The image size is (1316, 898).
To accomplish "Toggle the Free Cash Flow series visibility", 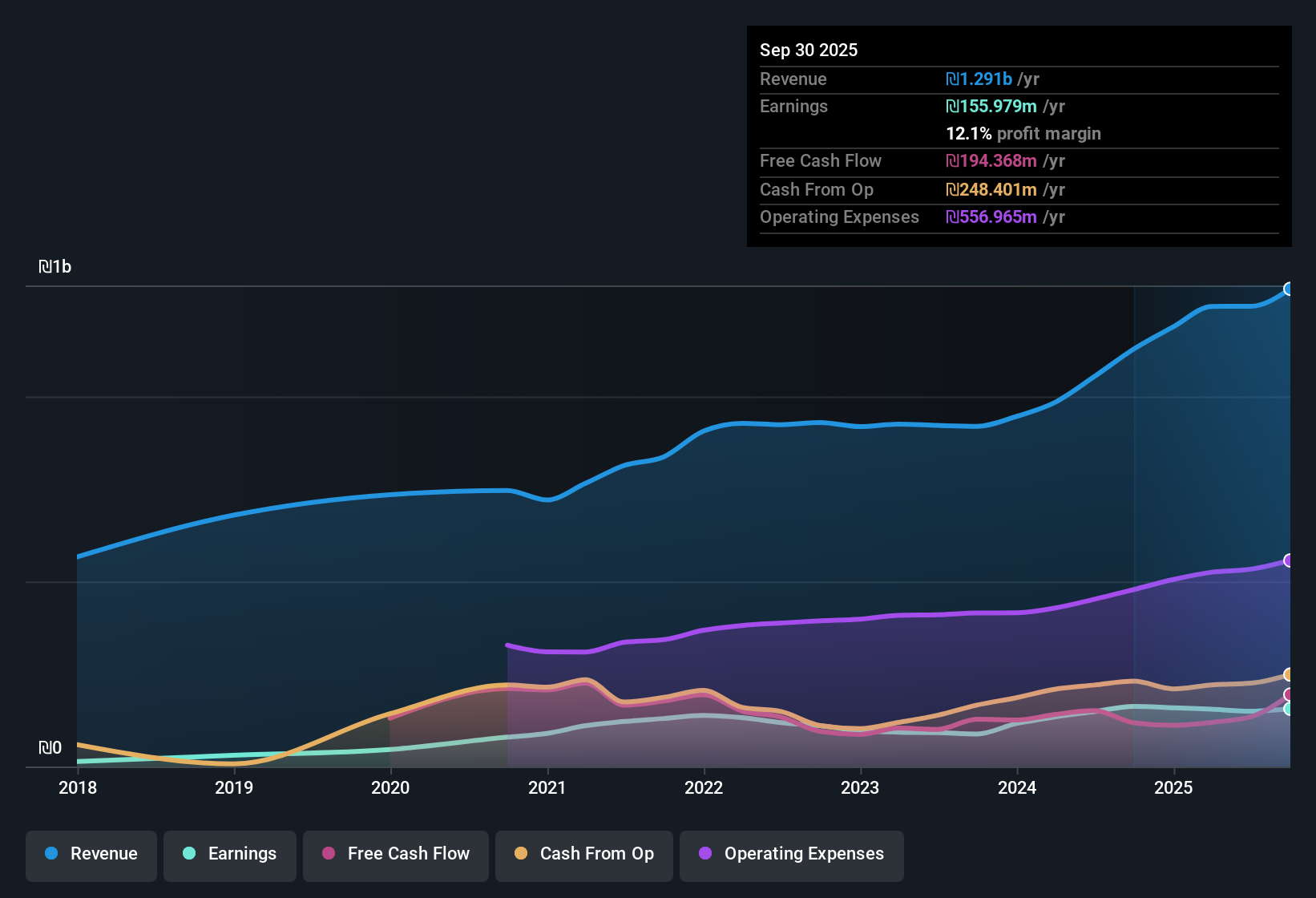I will click(395, 855).
